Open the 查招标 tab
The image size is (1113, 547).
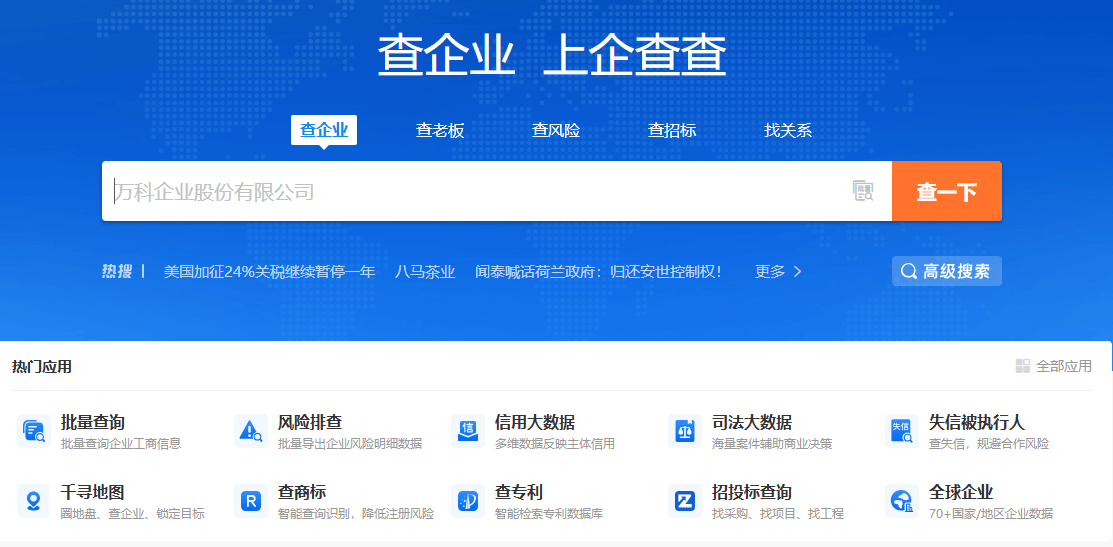(x=672, y=130)
